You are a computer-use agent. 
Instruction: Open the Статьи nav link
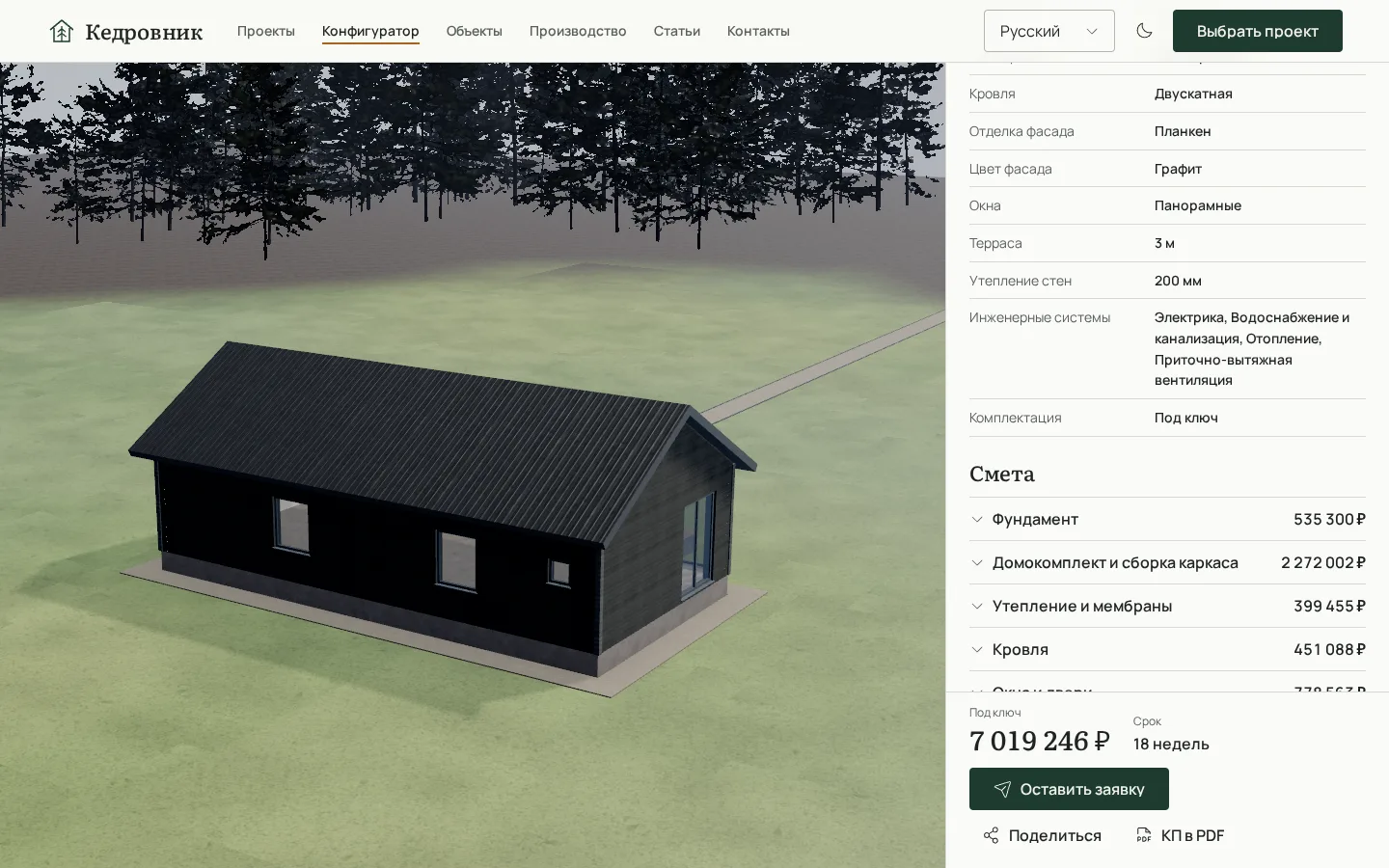pyautogui.click(x=676, y=31)
